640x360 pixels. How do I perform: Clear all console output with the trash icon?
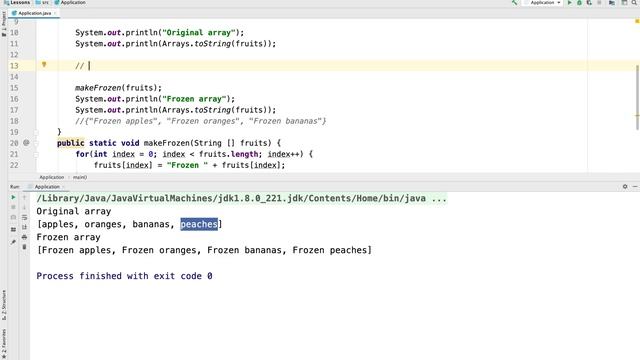tap(24, 247)
